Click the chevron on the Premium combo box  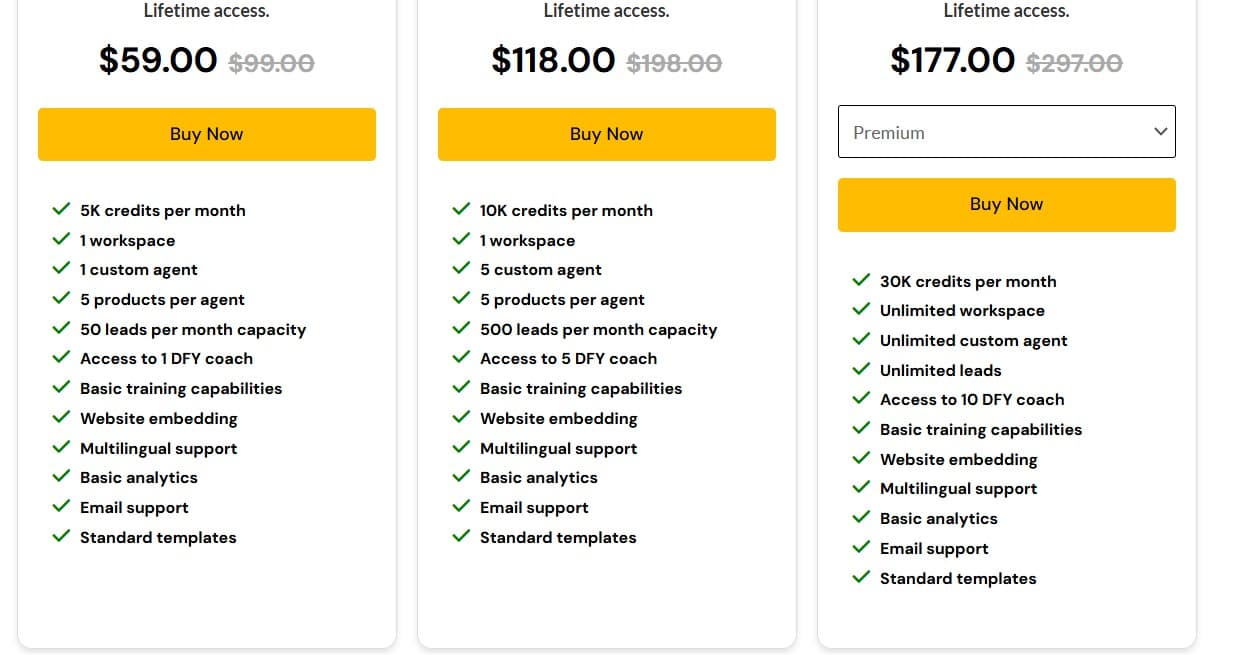1159,131
